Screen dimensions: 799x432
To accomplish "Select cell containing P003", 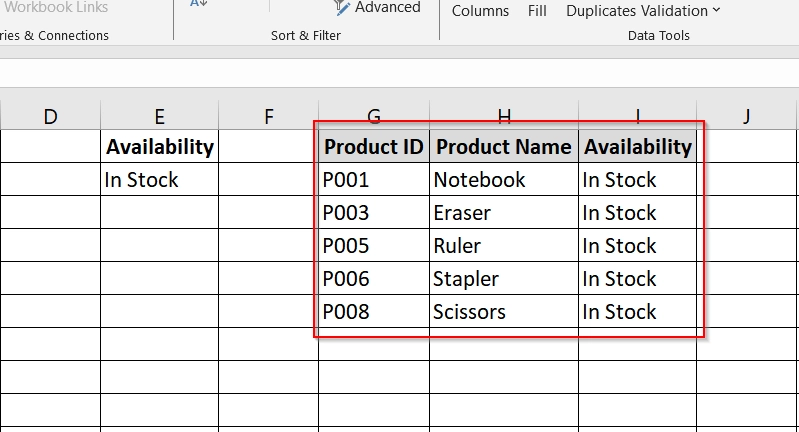I will coord(374,212).
